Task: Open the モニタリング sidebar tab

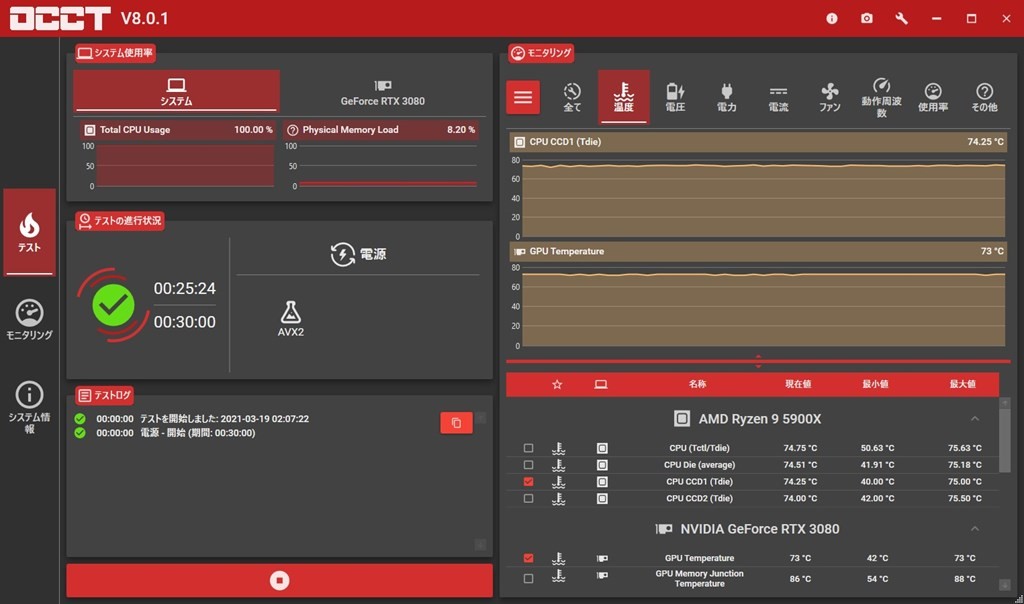Action: [29, 320]
